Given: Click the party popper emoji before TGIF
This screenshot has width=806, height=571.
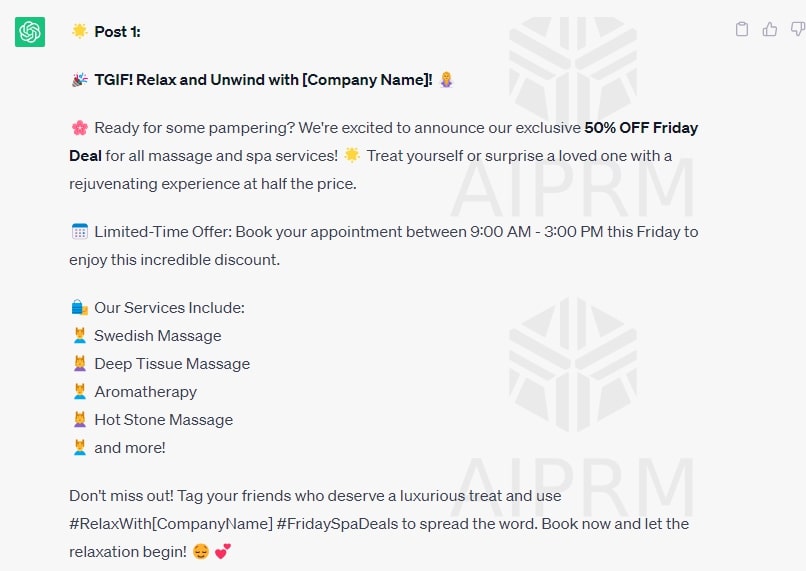Looking at the screenshot, I should [80, 80].
